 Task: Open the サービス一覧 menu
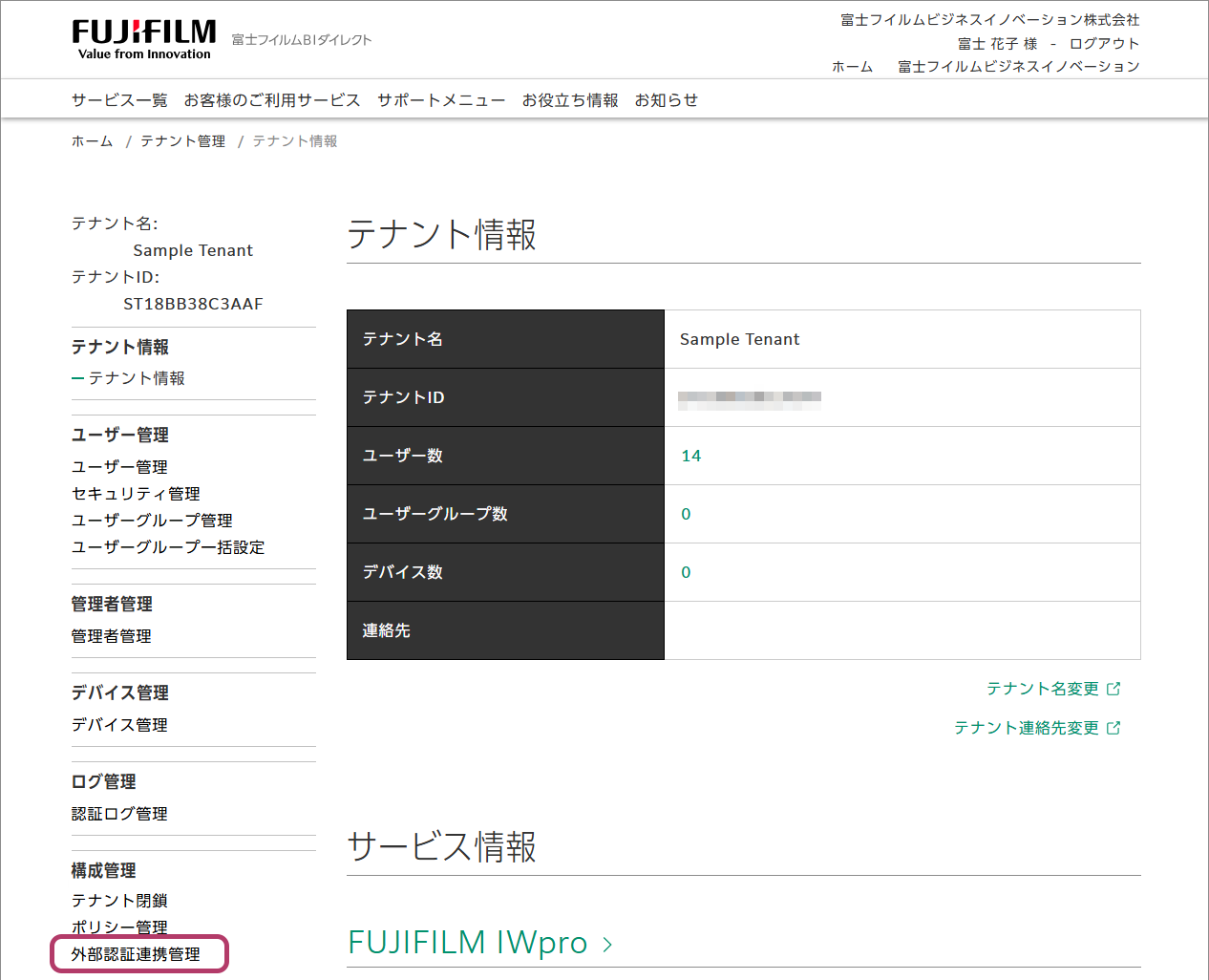pyautogui.click(x=119, y=100)
